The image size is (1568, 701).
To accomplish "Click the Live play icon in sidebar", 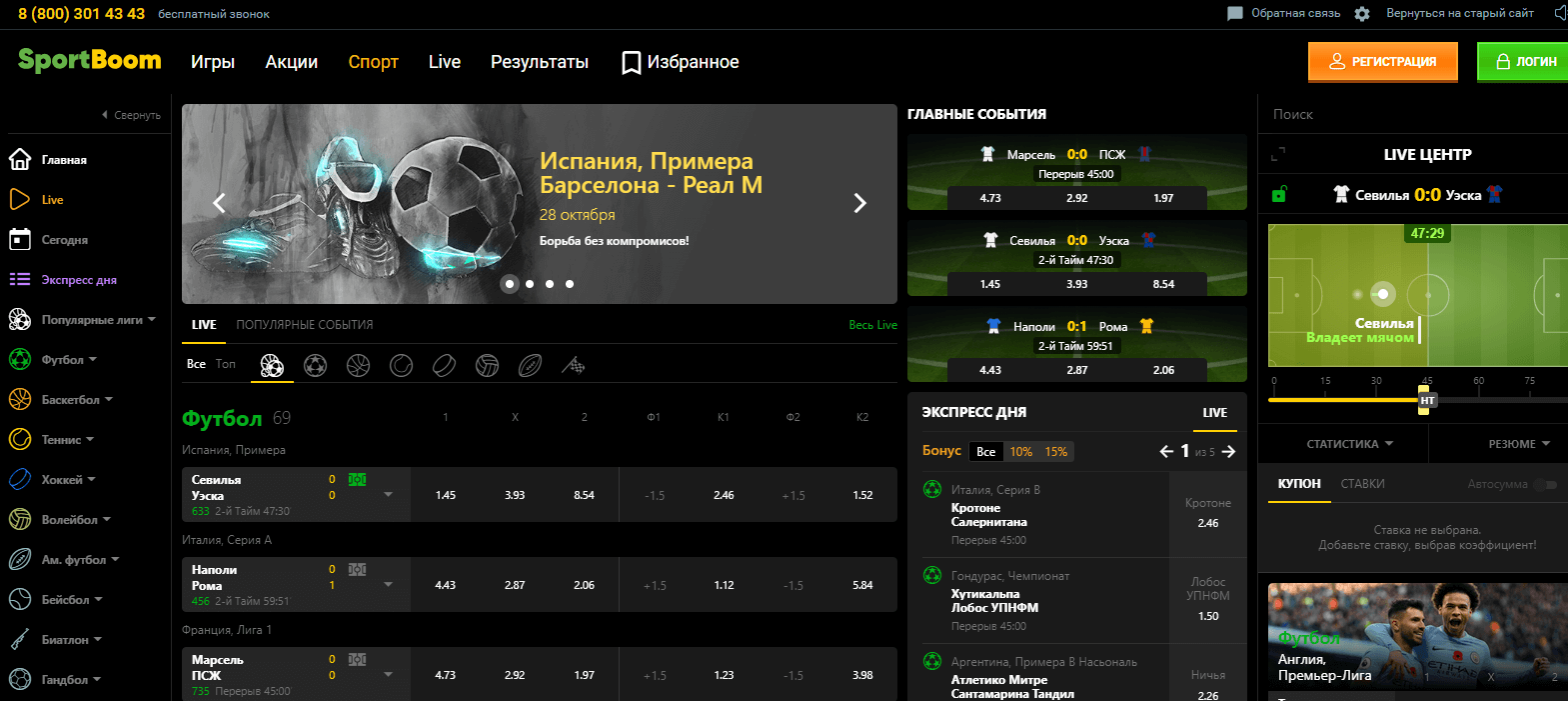I will coord(20,199).
